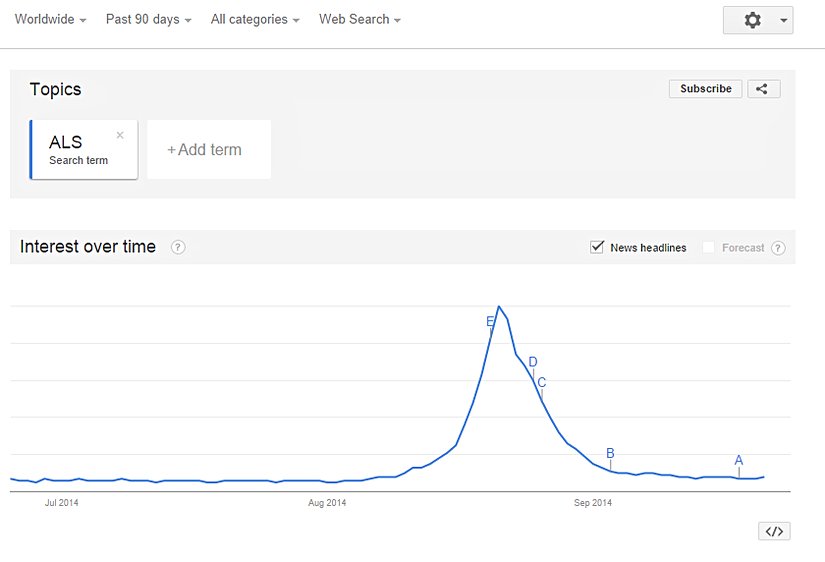Open the Web Search type dropdown

[x=360, y=19]
